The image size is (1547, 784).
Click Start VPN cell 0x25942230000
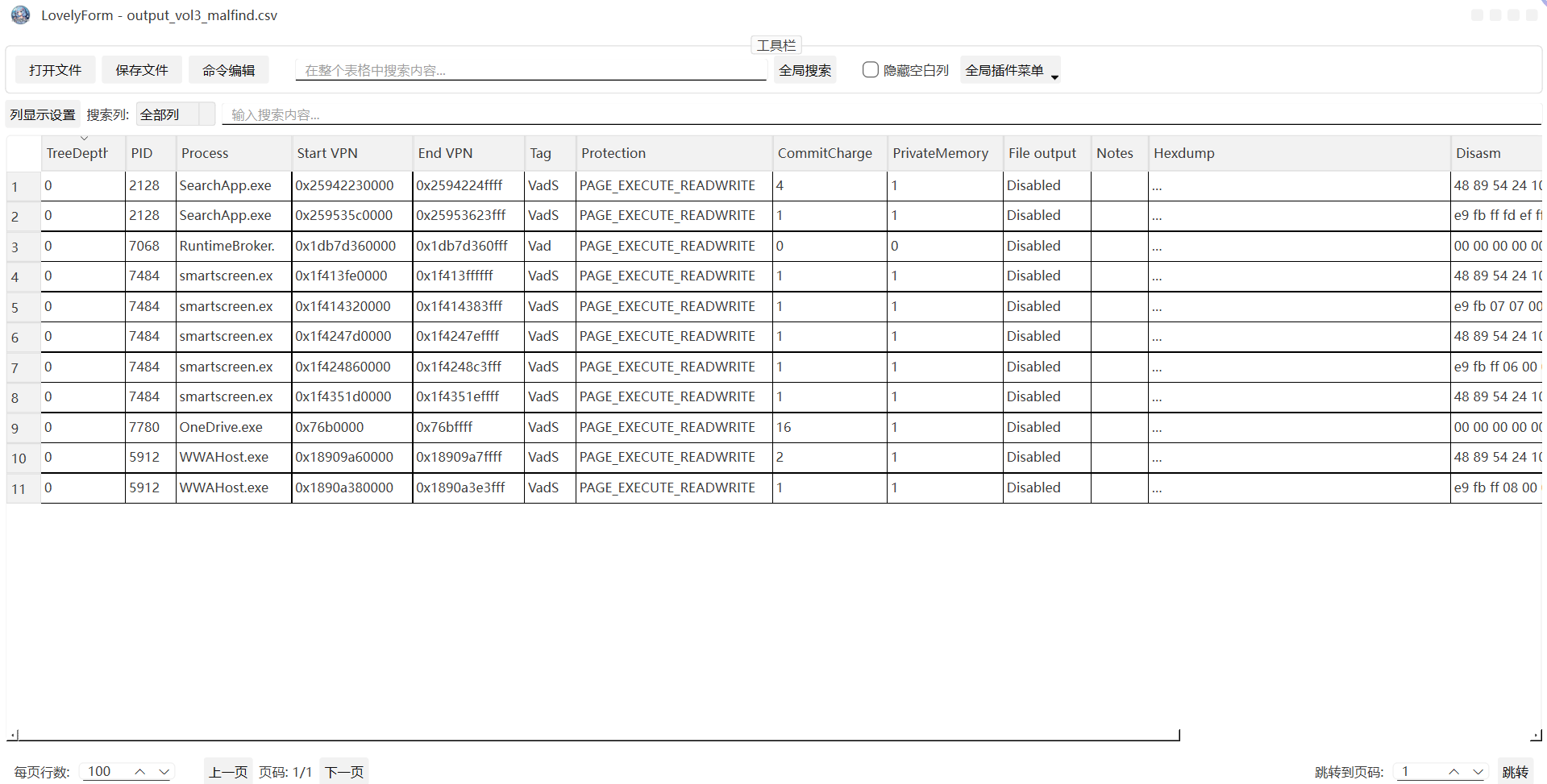352,185
